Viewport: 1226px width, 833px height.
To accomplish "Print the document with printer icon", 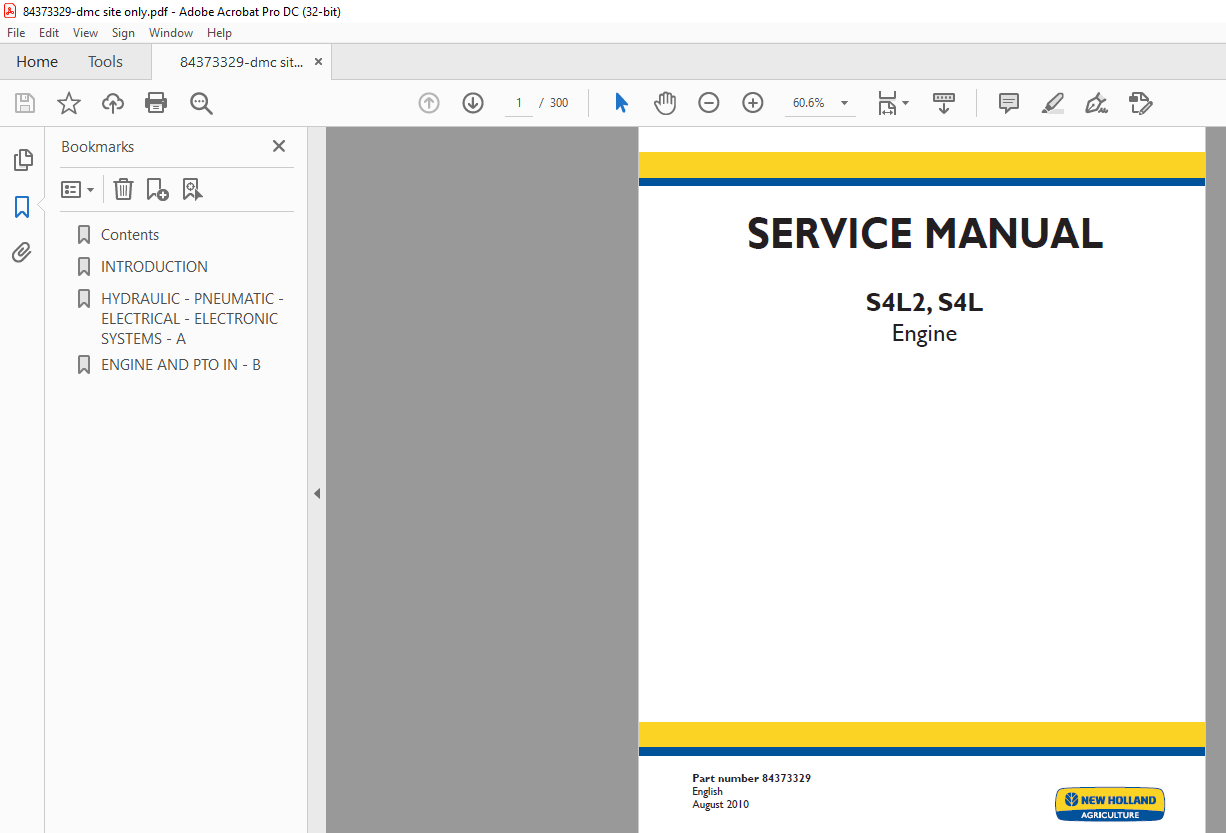I will [x=156, y=103].
